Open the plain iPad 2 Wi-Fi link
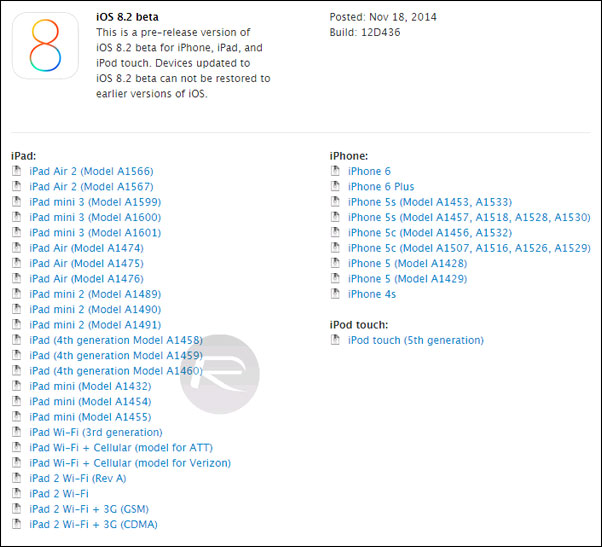 click(59, 494)
